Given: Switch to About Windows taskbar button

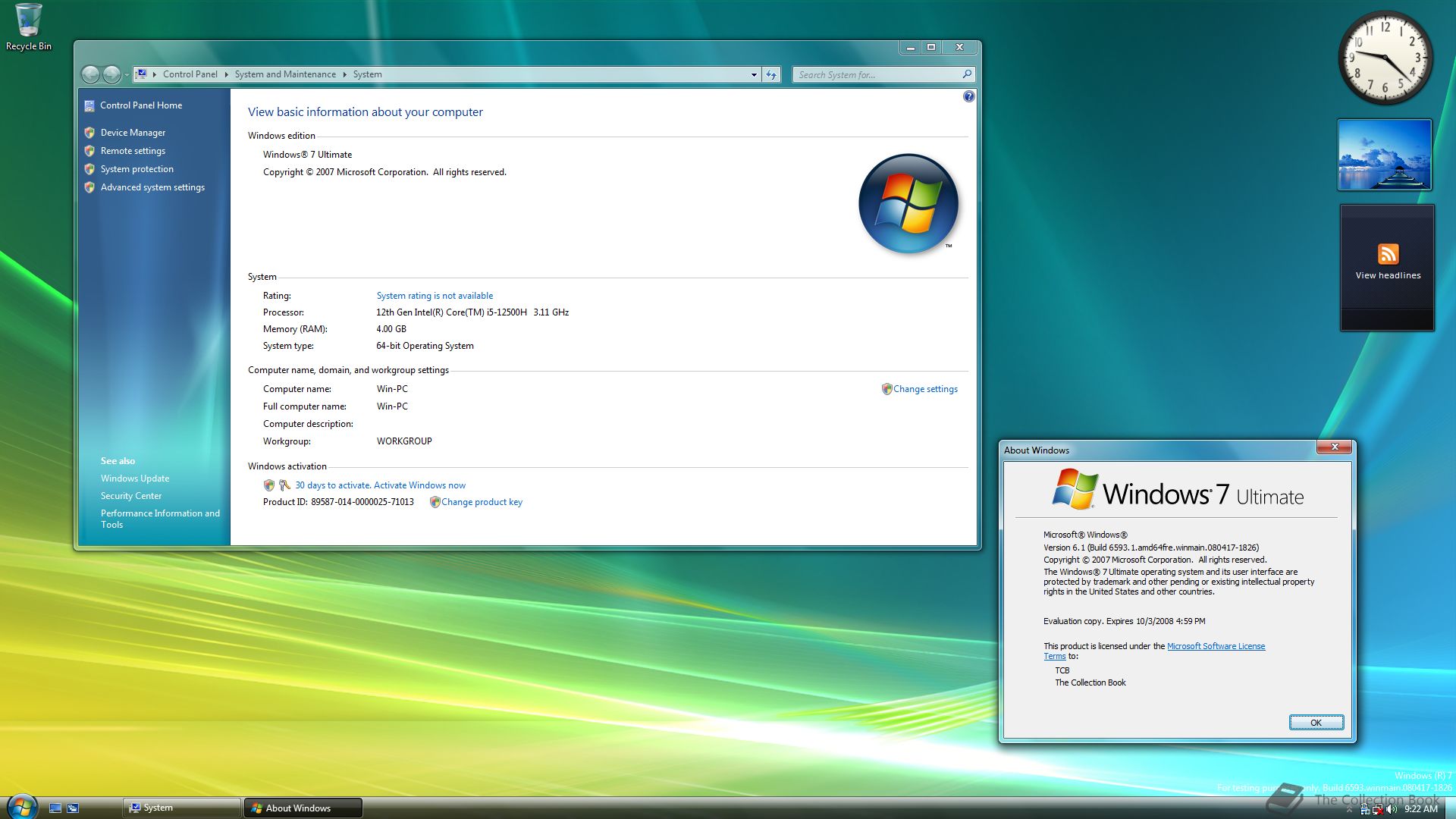Looking at the screenshot, I should (x=303, y=808).
